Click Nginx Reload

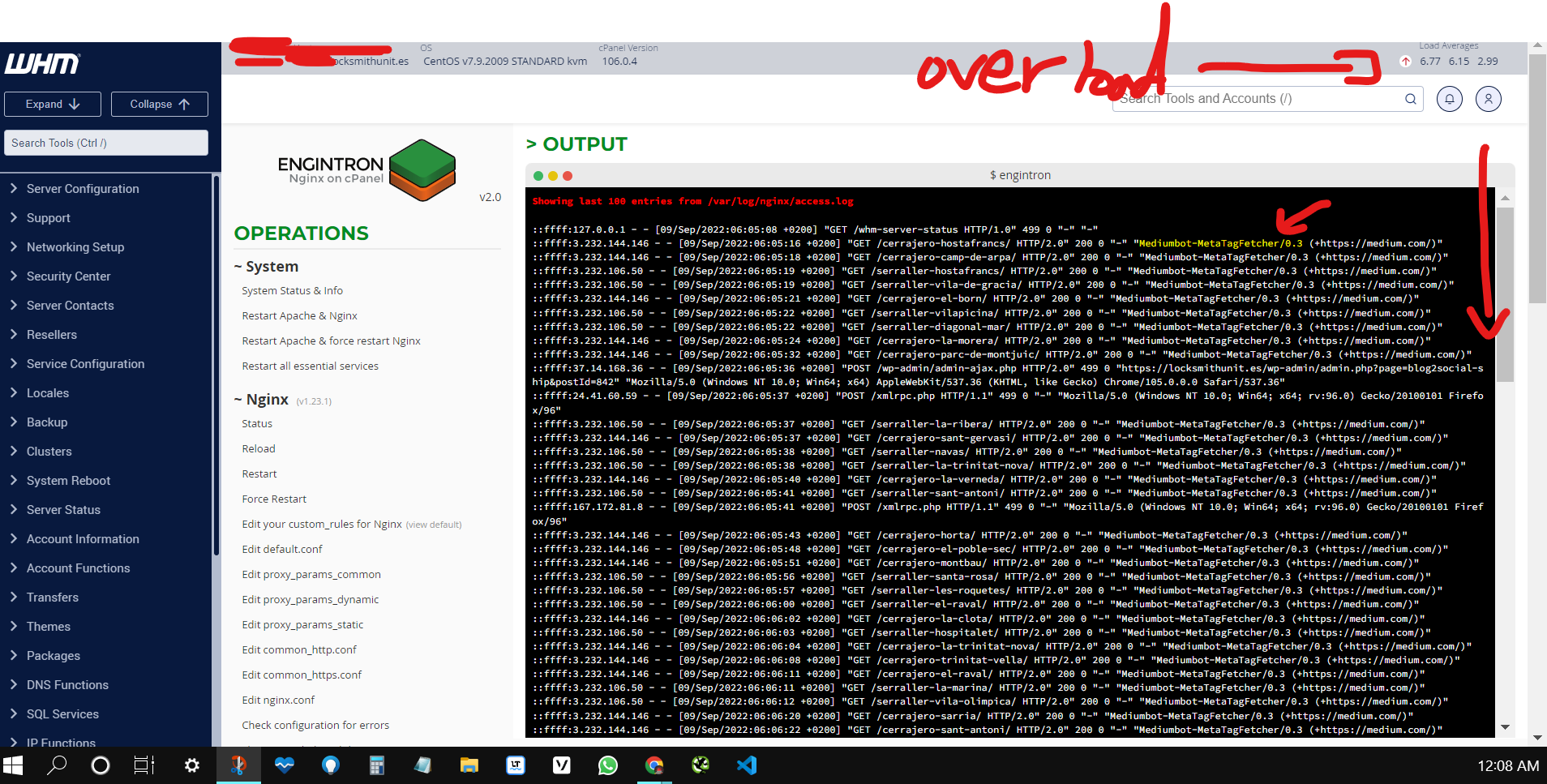[x=259, y=448]
